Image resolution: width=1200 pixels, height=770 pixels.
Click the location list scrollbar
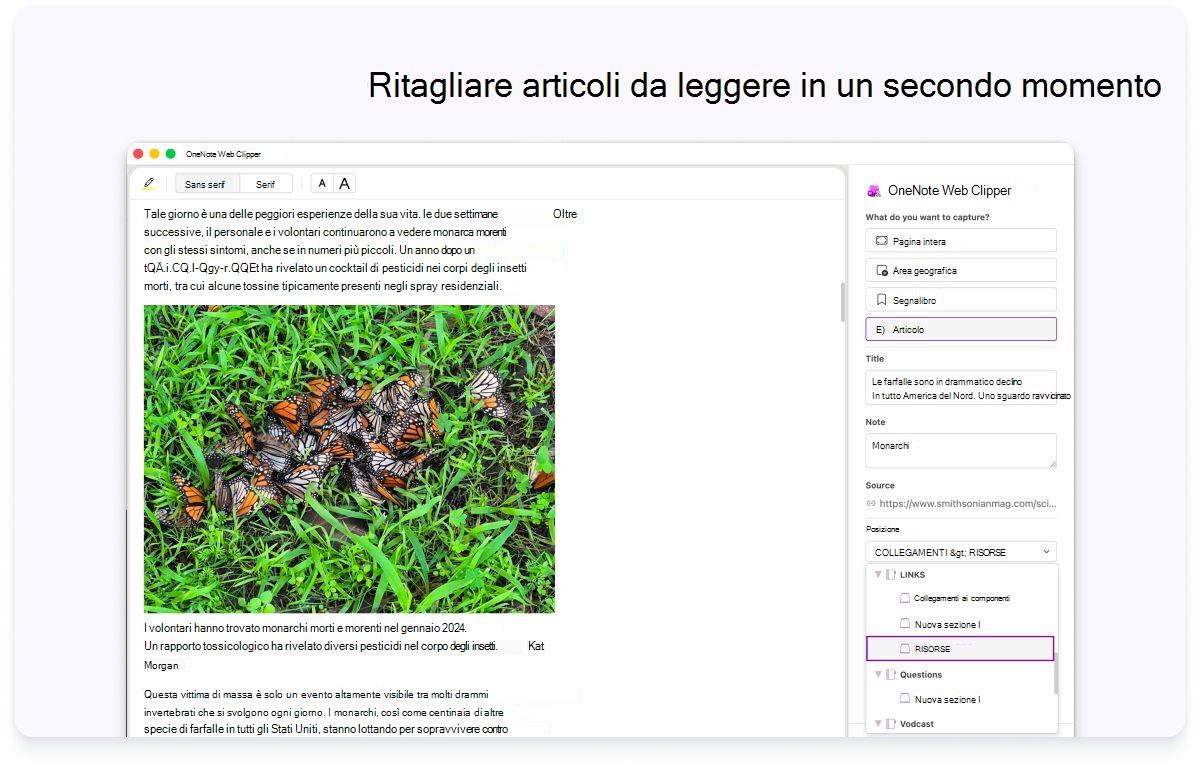coord(1056,672)
